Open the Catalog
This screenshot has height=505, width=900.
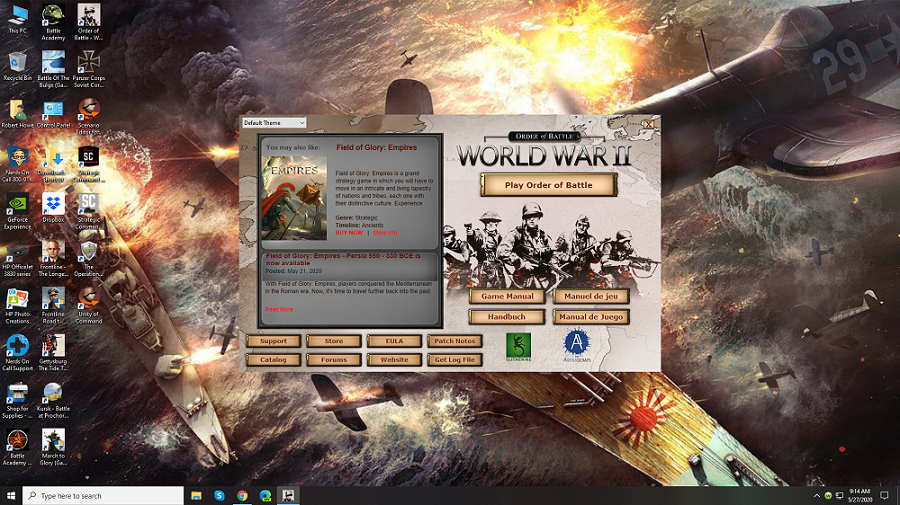tap(273, 360)
